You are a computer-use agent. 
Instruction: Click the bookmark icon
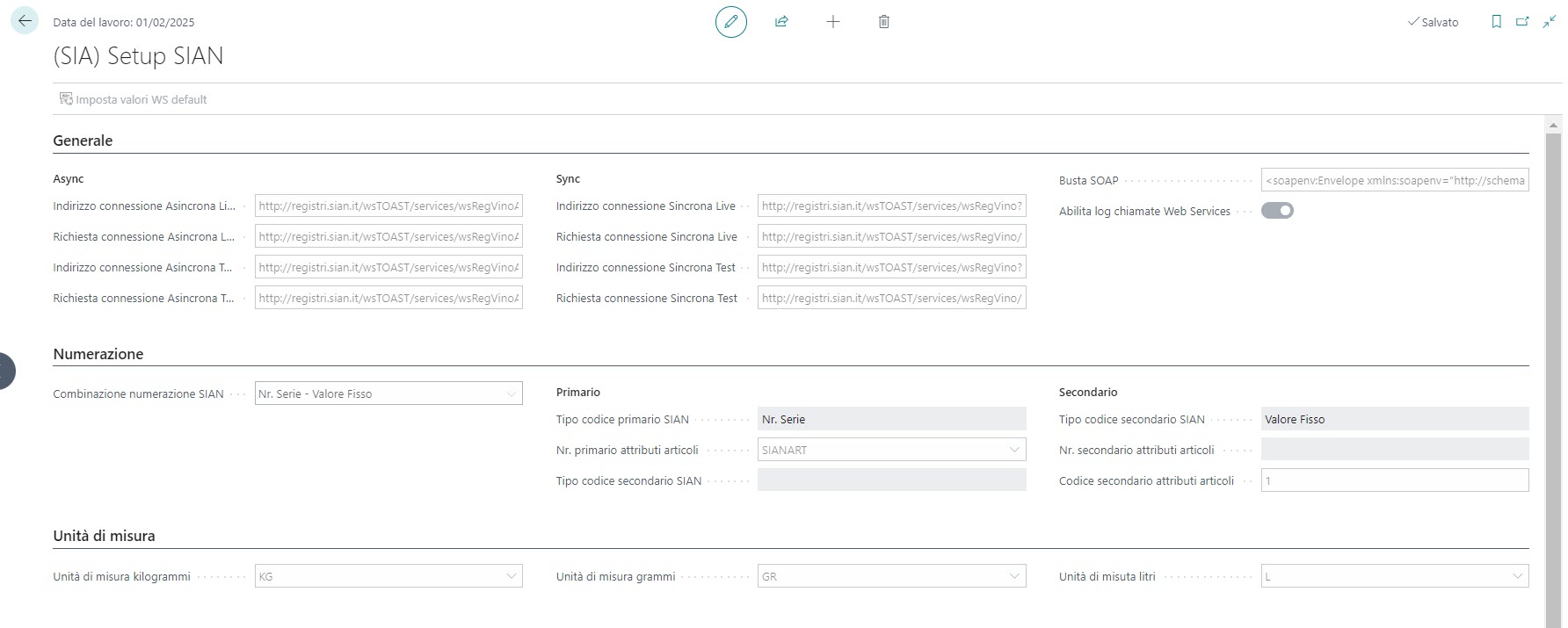[1496, 22]
